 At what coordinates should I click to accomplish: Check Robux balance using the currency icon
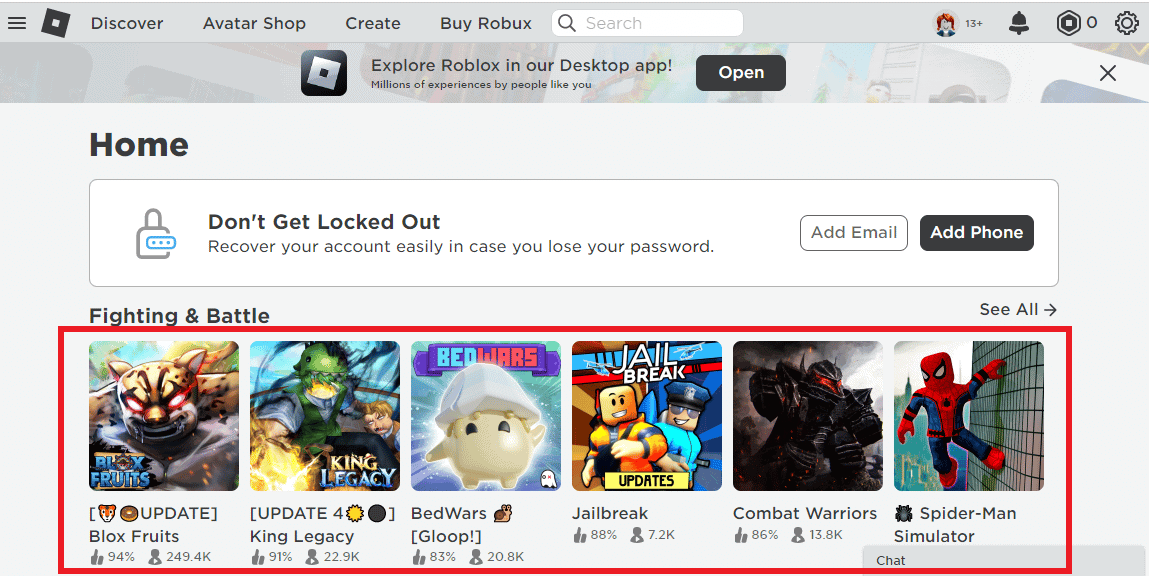[x=1069, y=22]
